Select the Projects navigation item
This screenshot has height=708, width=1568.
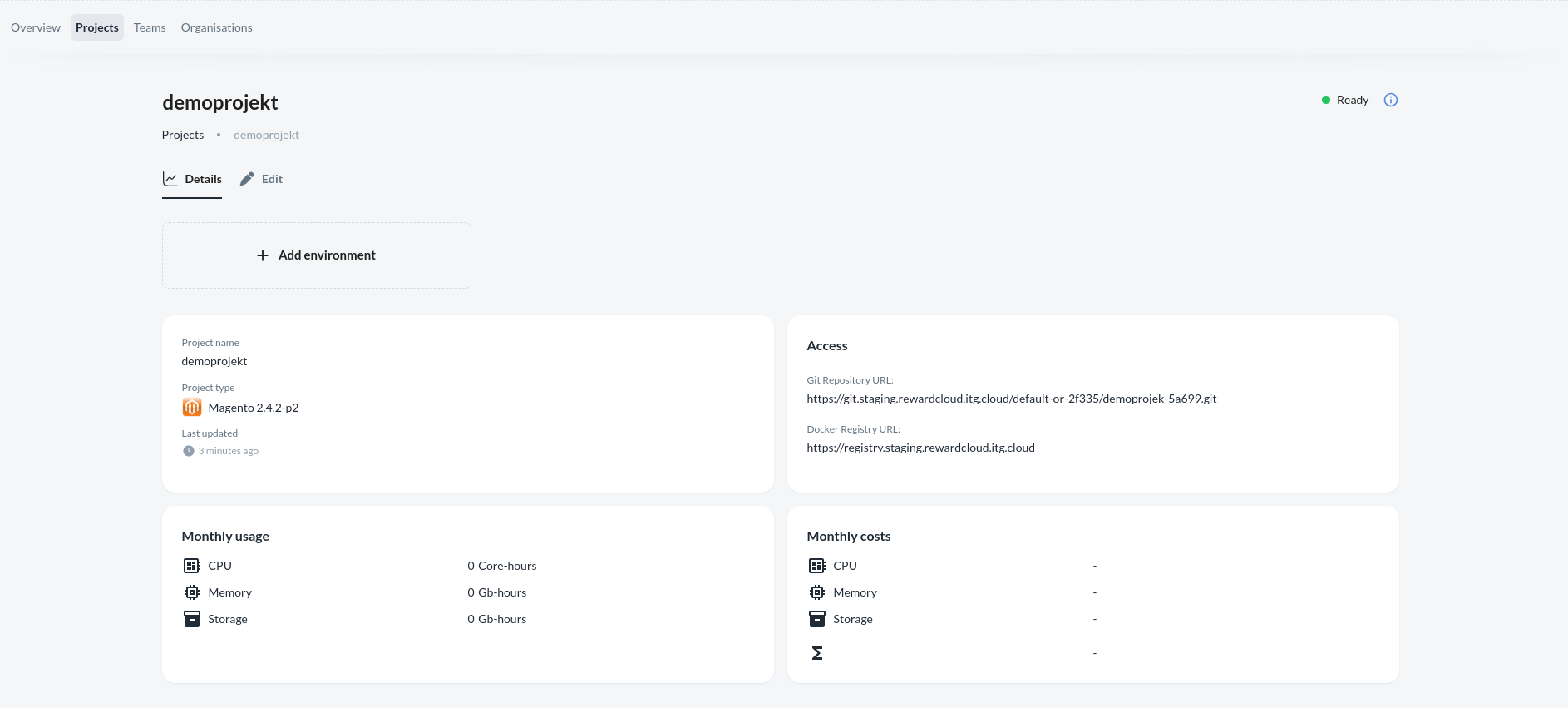pyautogui.click(x=97, y=27)
